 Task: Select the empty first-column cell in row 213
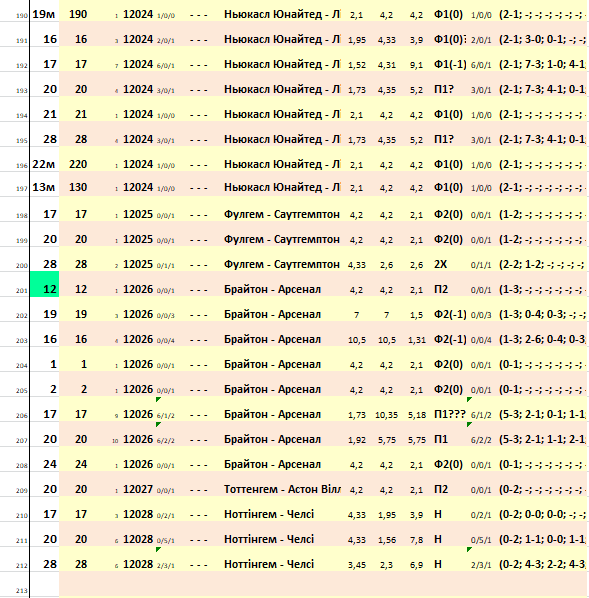pyautogui.click(x=44, y=585)
